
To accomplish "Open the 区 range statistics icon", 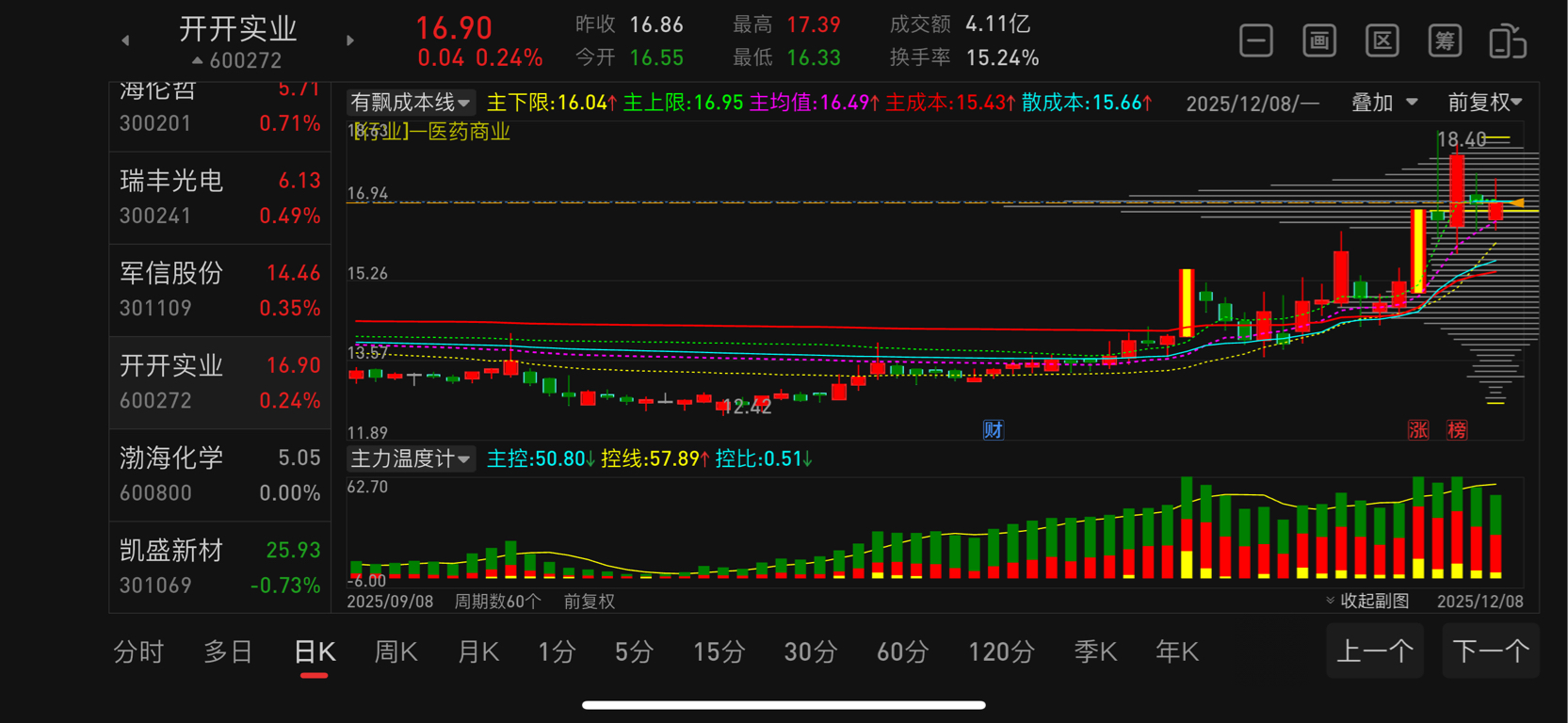I will [x=1382, y=40].
